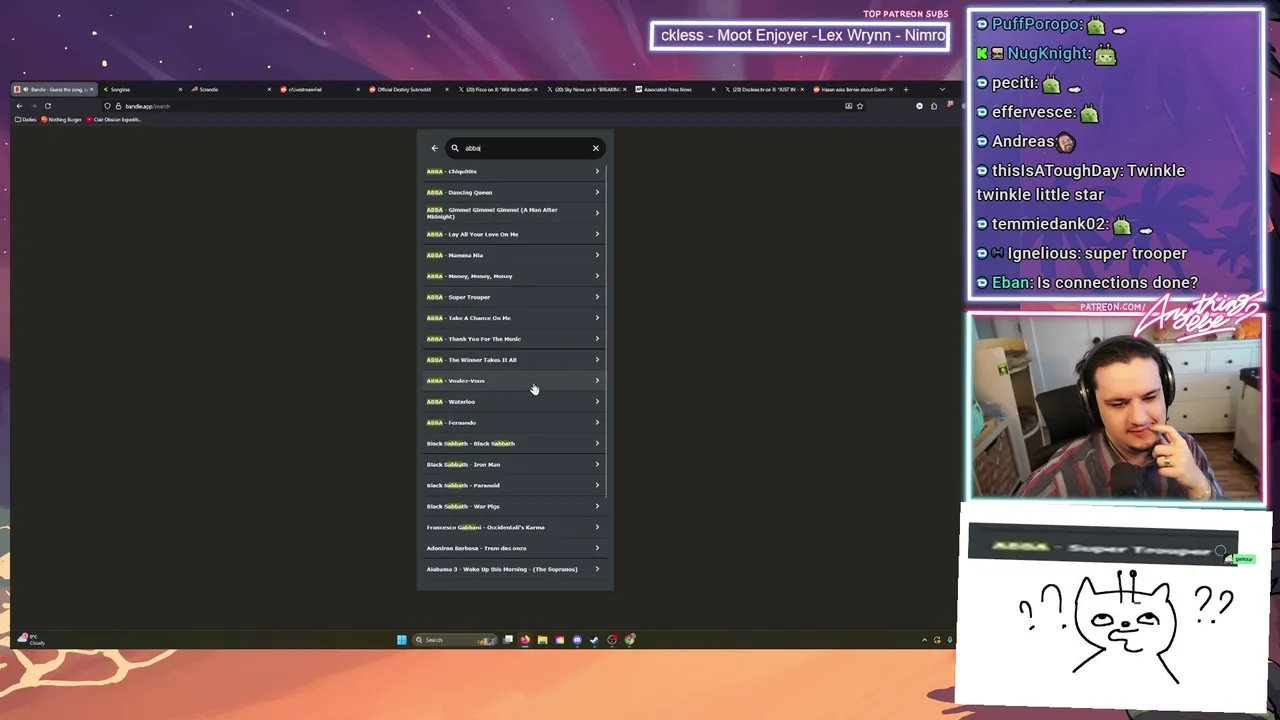Open chevron on Black Sabbath - Paranoid row

[x=597, y=486]
